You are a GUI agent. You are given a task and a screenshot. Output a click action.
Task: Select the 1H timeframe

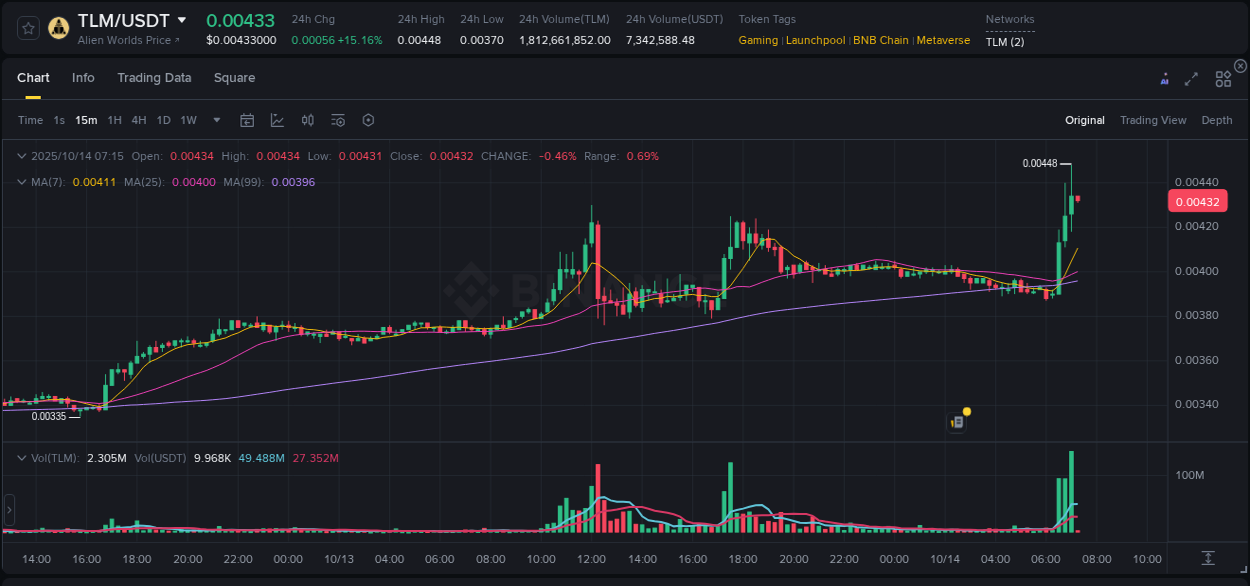point(114,120)
